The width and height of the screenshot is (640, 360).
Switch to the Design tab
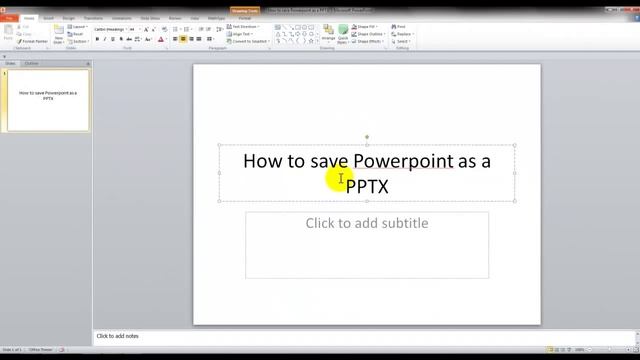coord(69,18)
